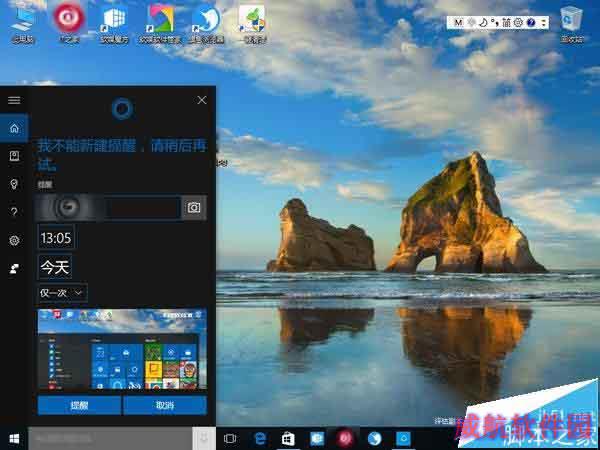Click the reminder text input field
This screenshot has height=450, width=600.
click(x=108, y=207)
